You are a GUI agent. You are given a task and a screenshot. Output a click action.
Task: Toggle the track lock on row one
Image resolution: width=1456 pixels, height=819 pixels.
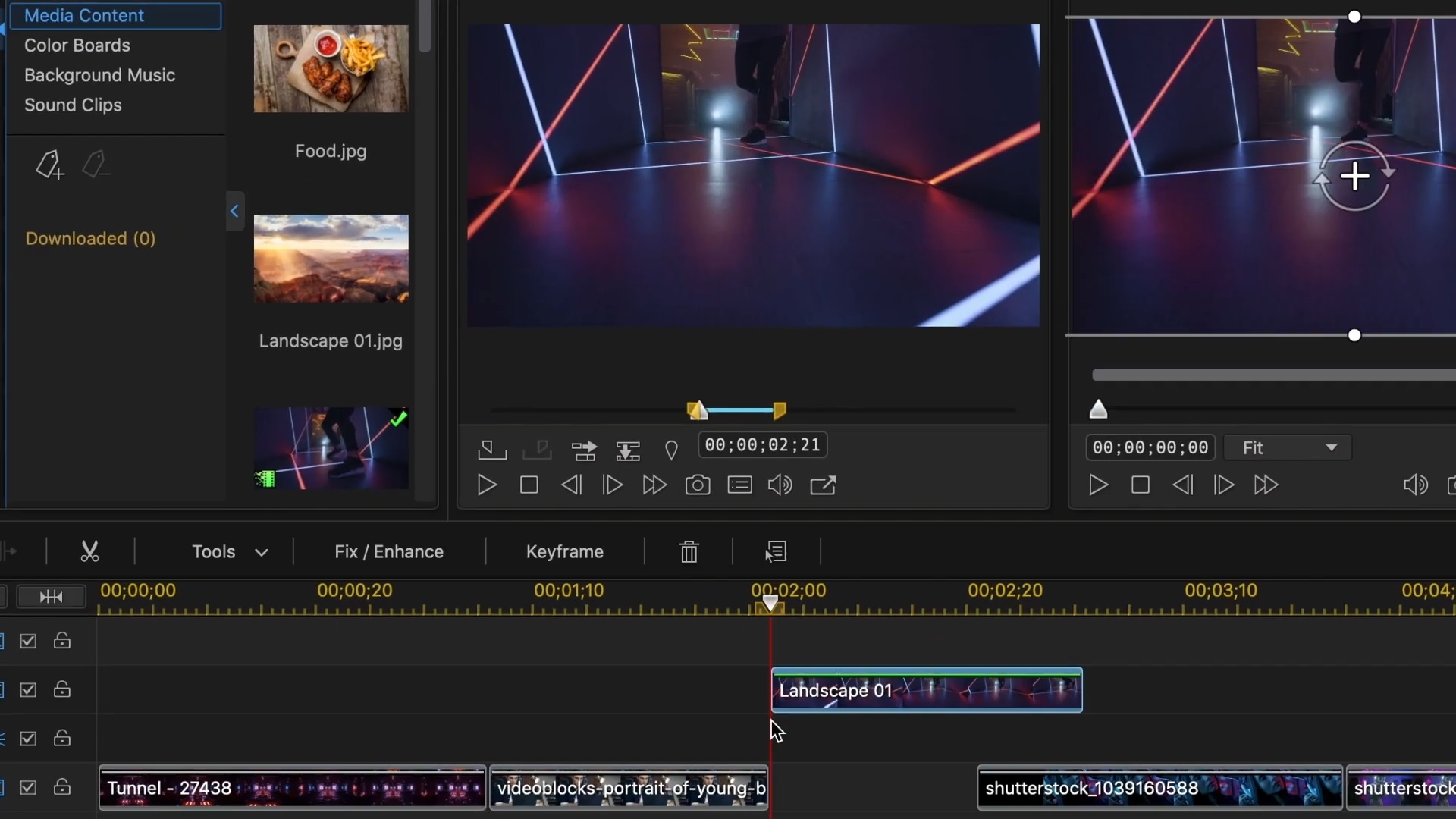[62, 641]
